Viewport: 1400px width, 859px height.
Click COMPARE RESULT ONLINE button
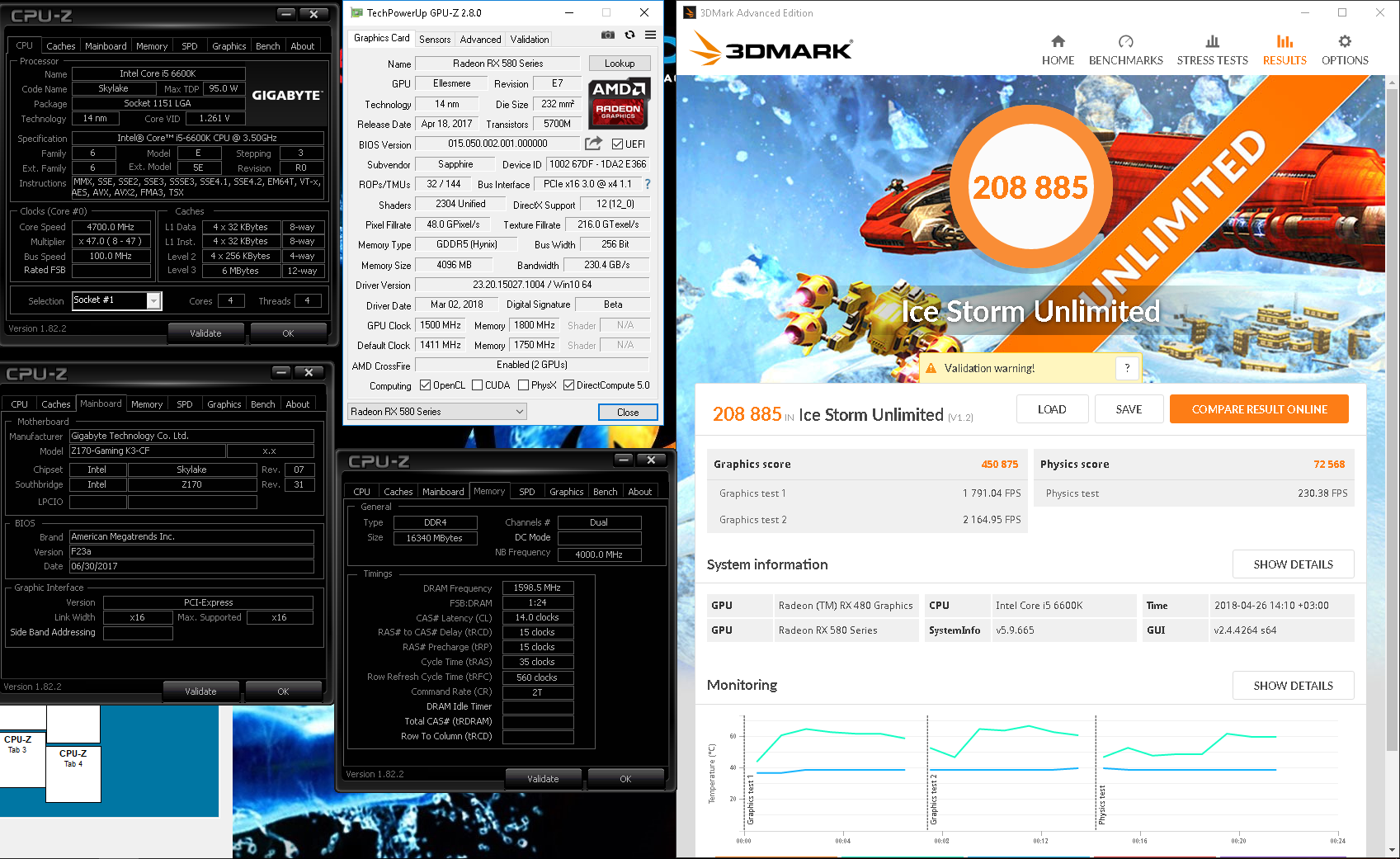pos(1259,409)
